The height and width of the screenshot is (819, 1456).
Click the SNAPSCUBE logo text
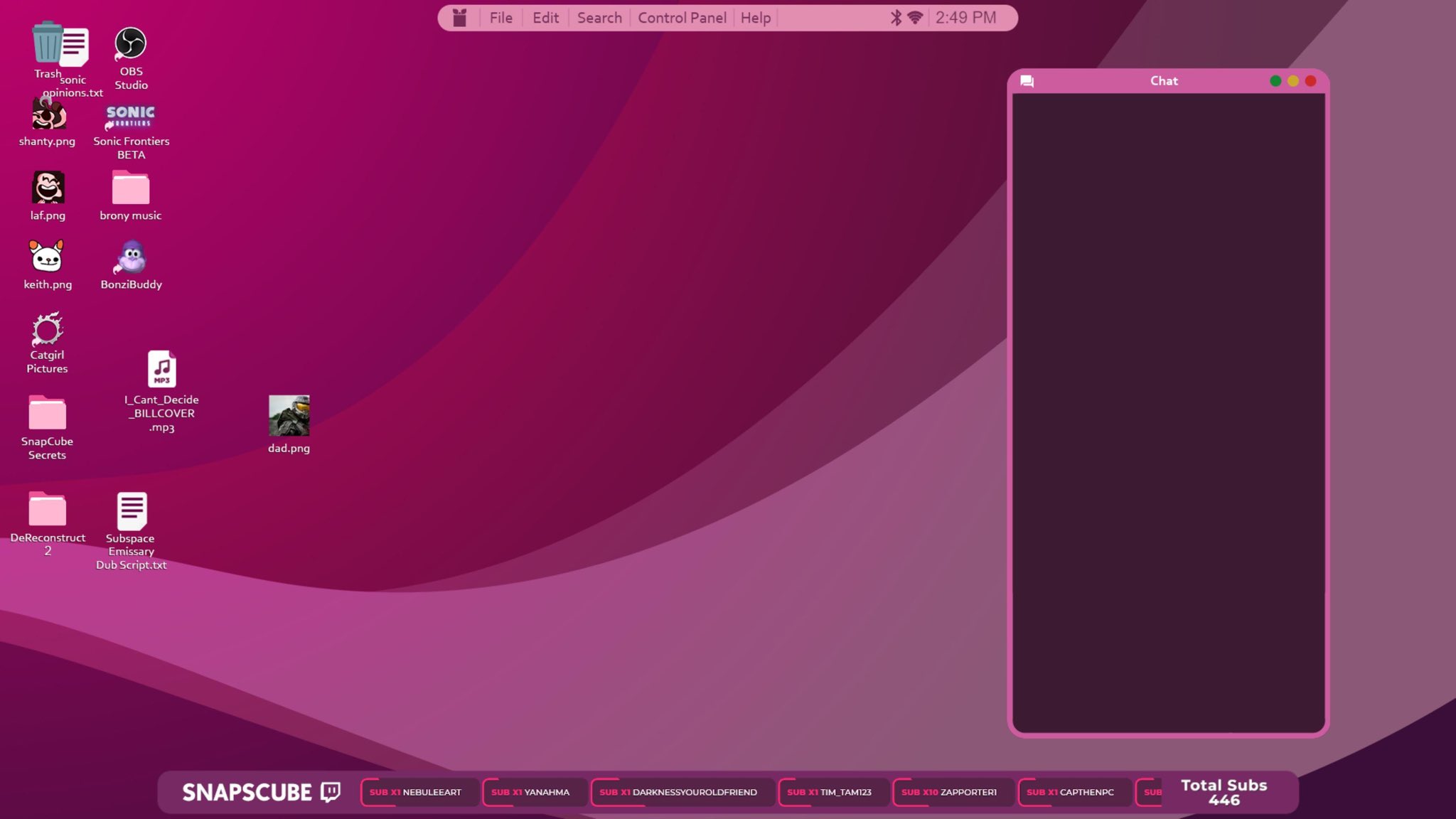pos(247,792)
